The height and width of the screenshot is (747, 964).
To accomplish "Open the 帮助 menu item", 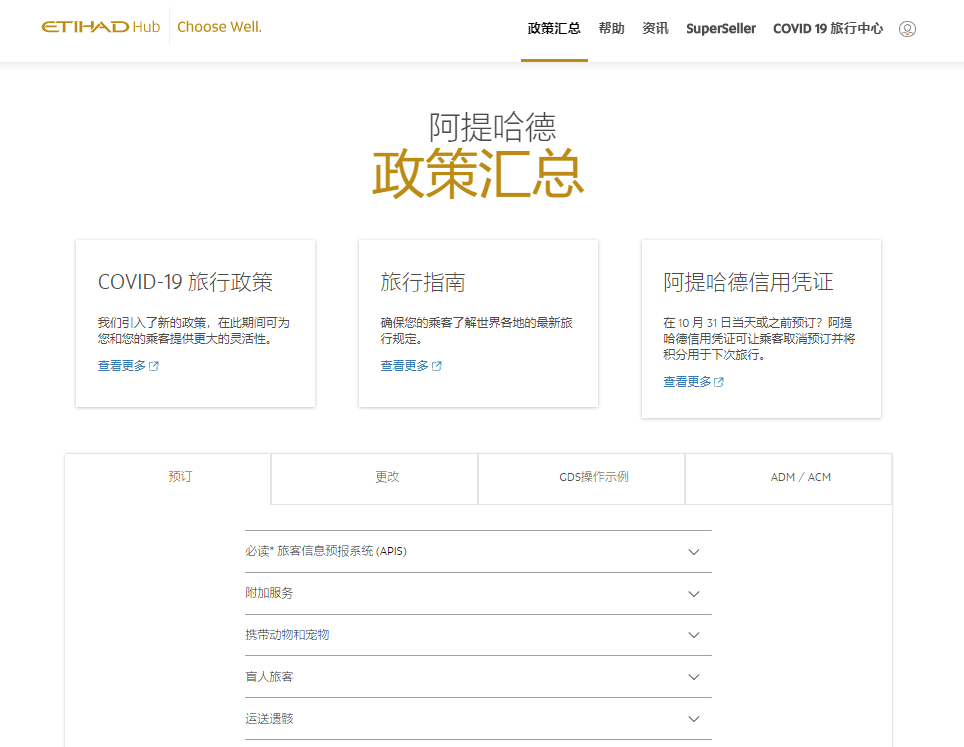I will (611, 29).
